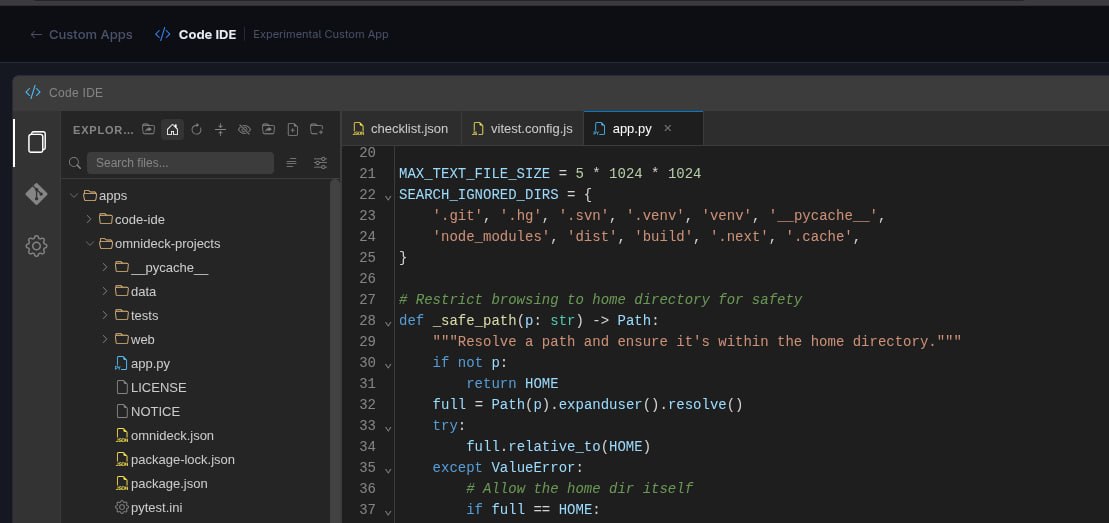
Task: Click the explorer panel vertical scrollbar
Action: tap(335, 351)
